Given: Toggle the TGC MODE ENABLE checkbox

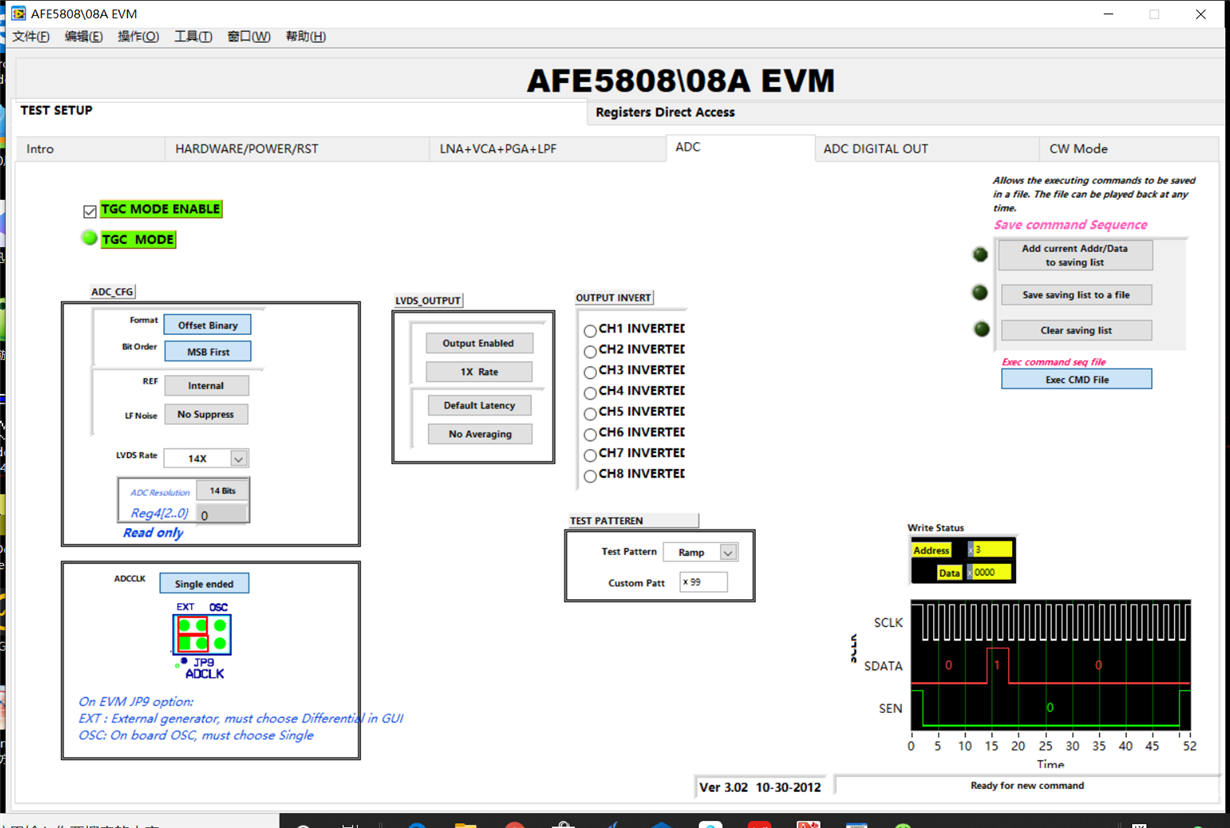Looking at the screenshot, I should click(x=90, y=211).
